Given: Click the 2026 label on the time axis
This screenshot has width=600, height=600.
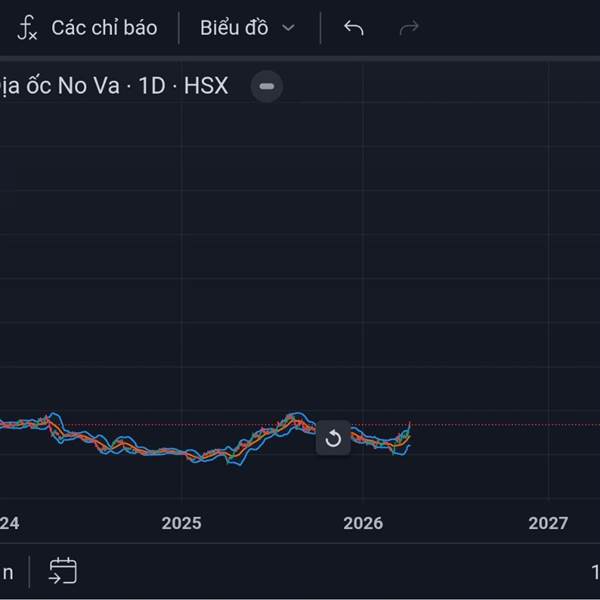Looking at the screenshot, I should pos(363,523).
